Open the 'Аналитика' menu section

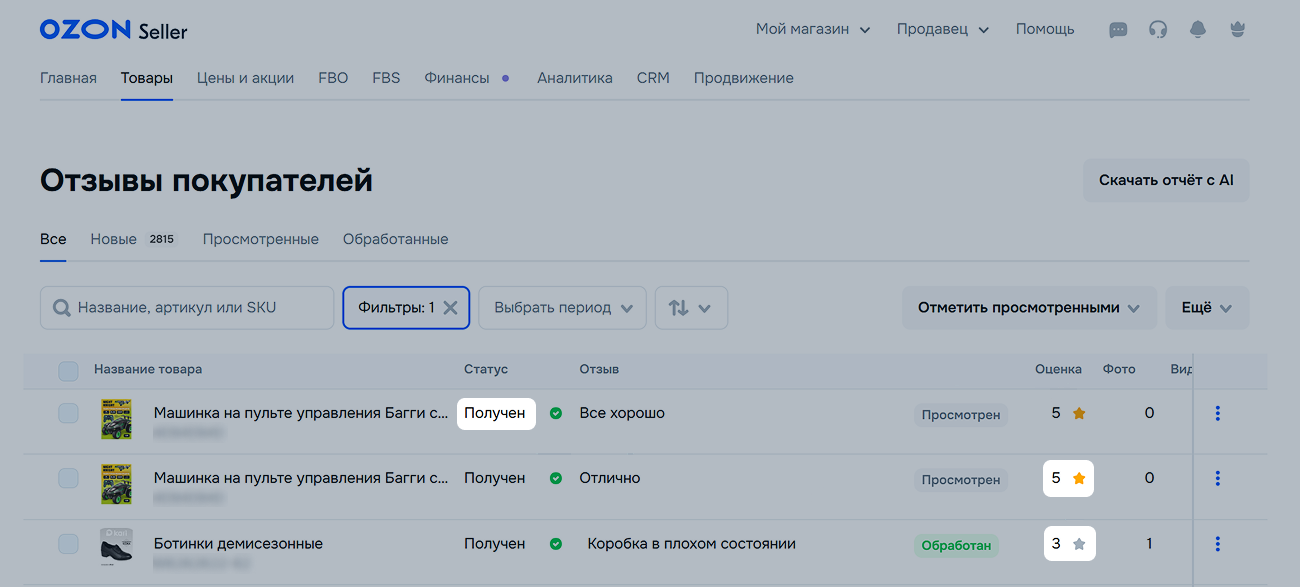pos(574,78)
